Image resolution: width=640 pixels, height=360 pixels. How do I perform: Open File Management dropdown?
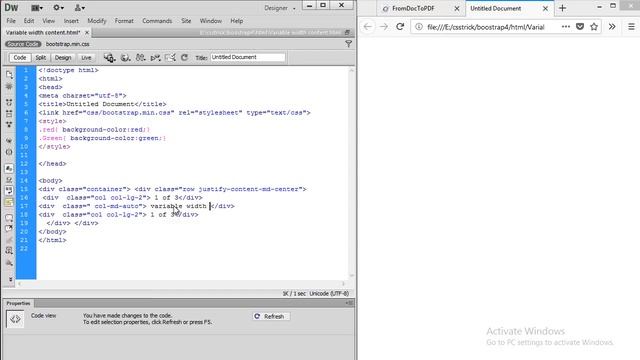(140, 58)
